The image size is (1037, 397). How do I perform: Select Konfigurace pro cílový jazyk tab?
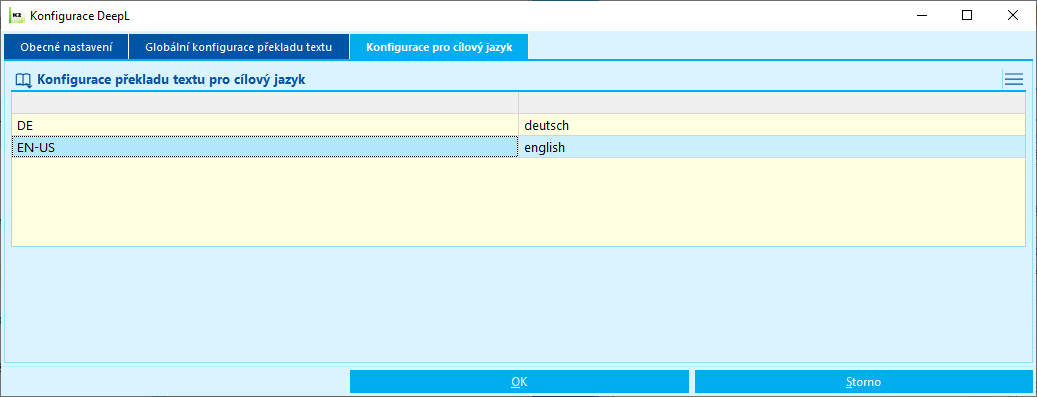(439, 48)
